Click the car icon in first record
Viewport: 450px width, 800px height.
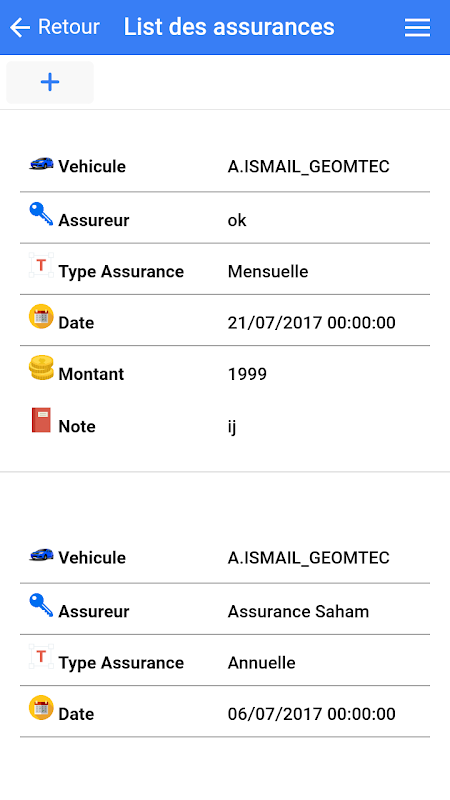[x=41, y=163]
